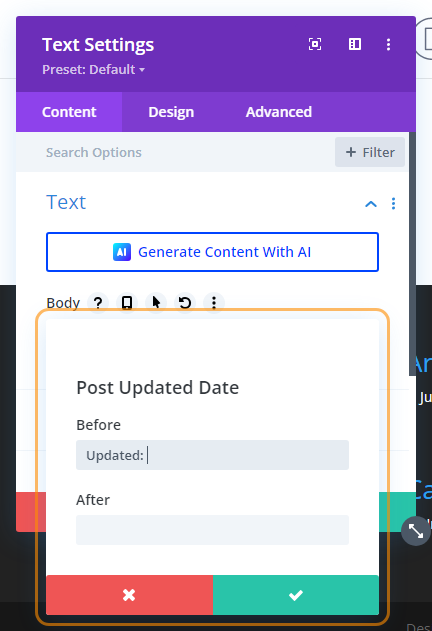Viewport: 432px width, 631px height.
Task: Click the After text input field
Action: pos(213,530)
